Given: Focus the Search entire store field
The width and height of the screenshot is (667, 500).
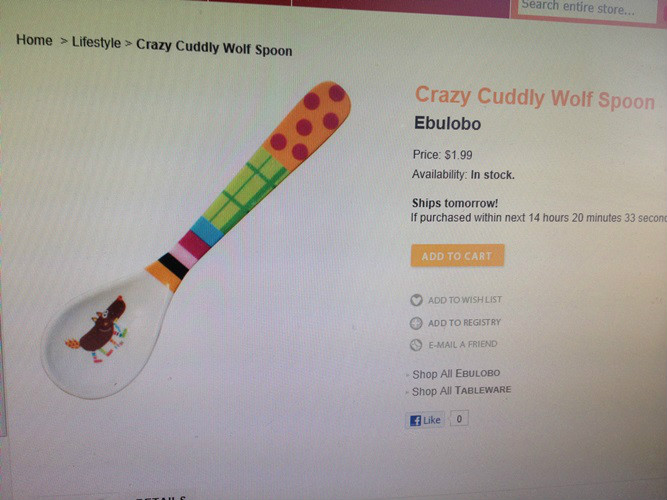Looking at the screenshot, I should click(587, 9).
